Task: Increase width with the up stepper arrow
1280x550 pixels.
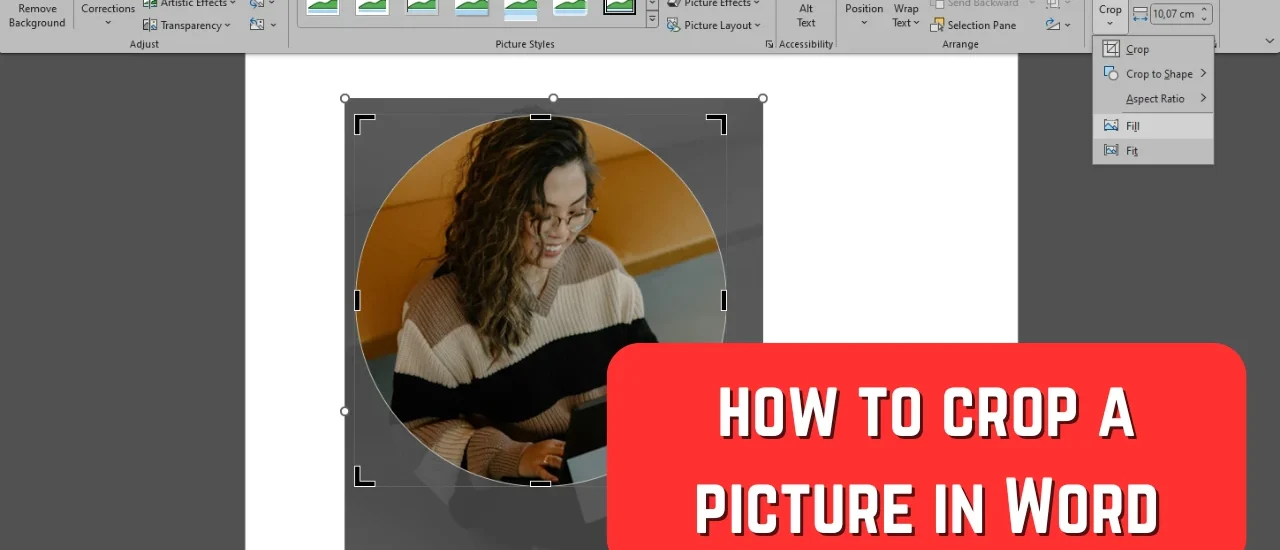Action: 1205,9
